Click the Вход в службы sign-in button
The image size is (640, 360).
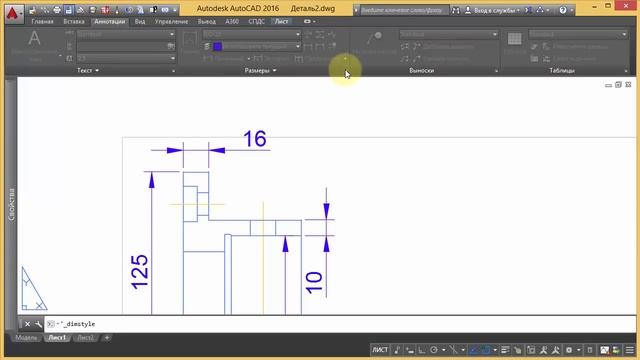click(493, 10)
